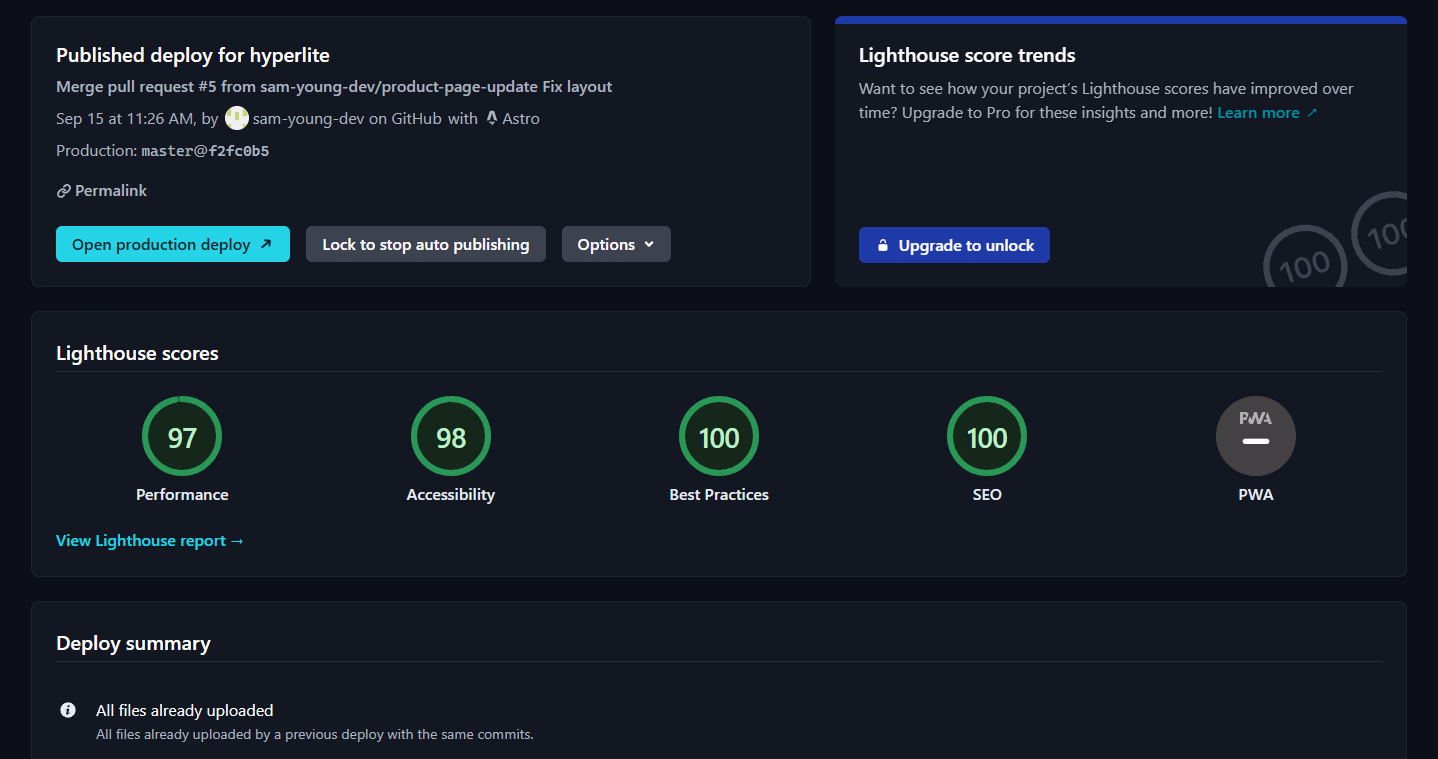Follow the Learn more link

tap(1267, 112)
